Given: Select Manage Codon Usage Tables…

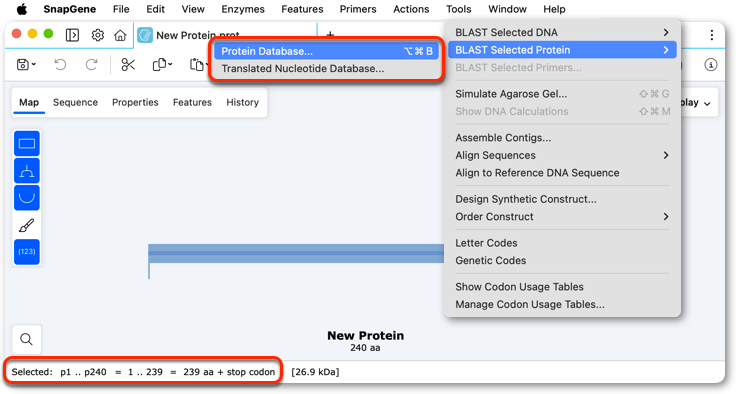Looking at the screenshot, I should pyautogui.click(x=562, y=304).
